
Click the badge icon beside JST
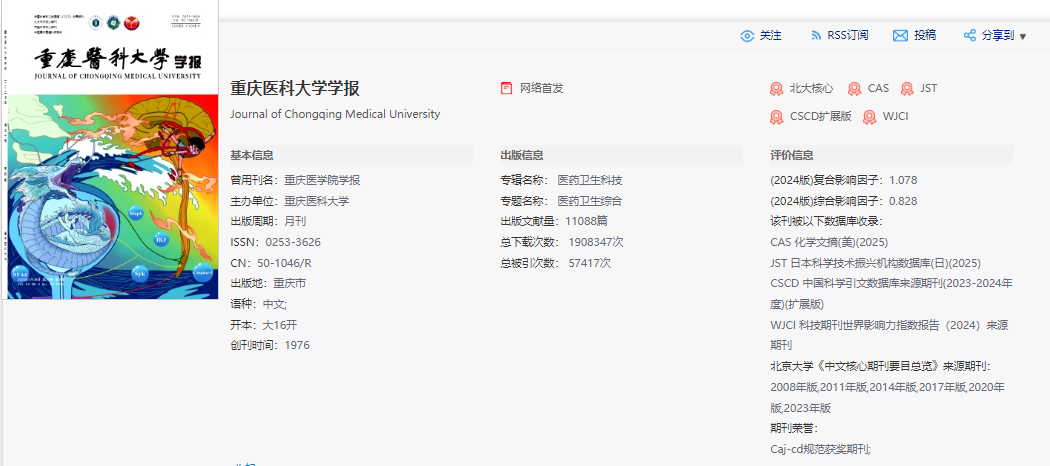click(907, 88)
